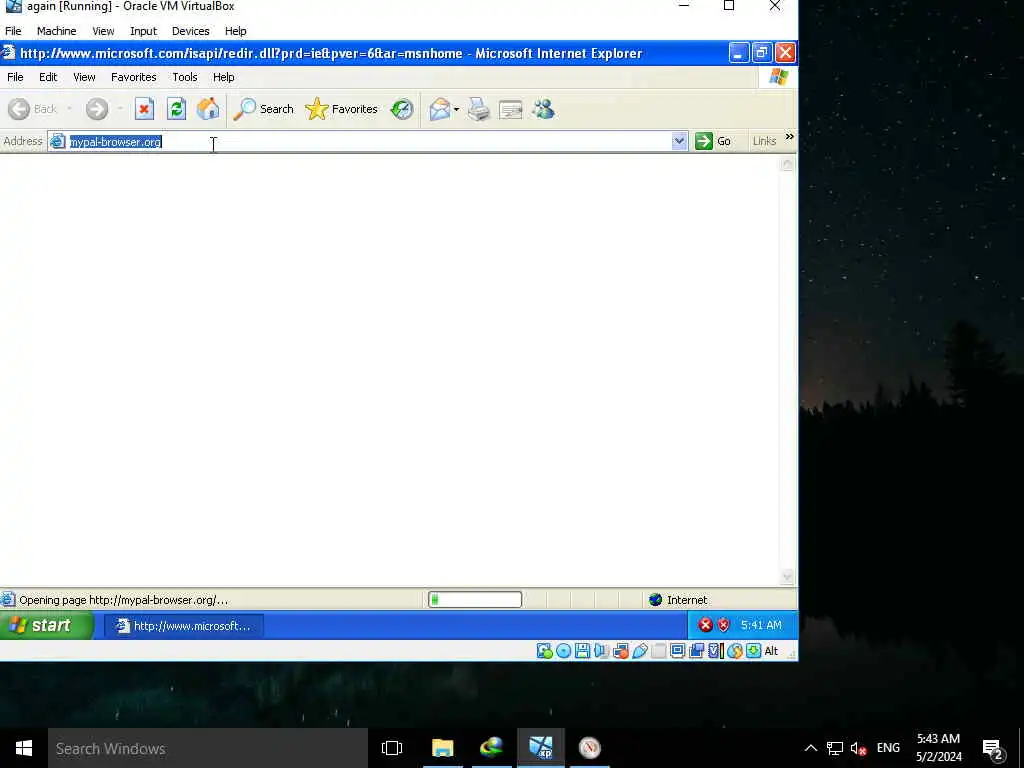
Task: Click the VirtualBox network adapter icon
Action: 621,650
